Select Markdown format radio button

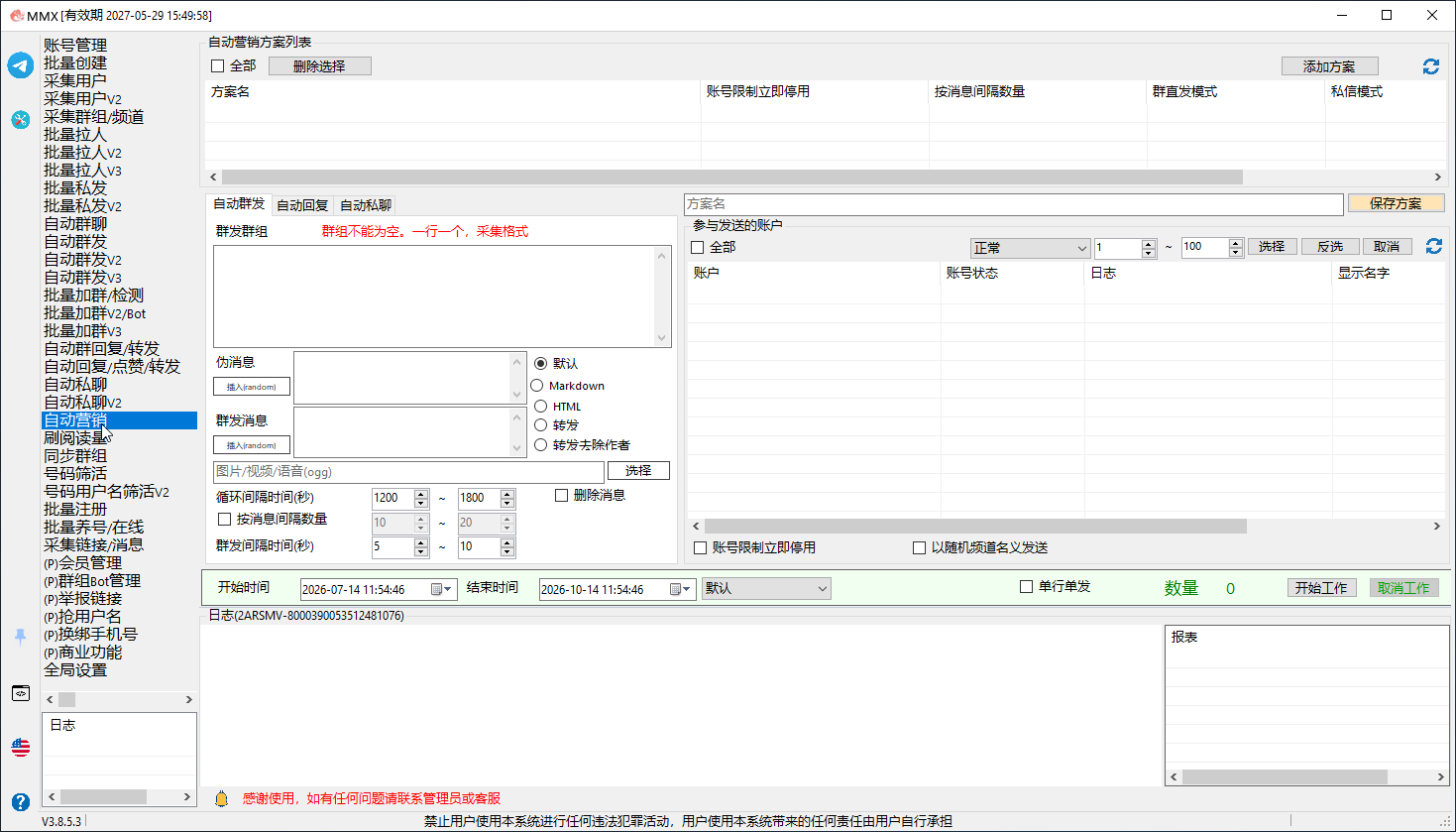tap(537, 386)
